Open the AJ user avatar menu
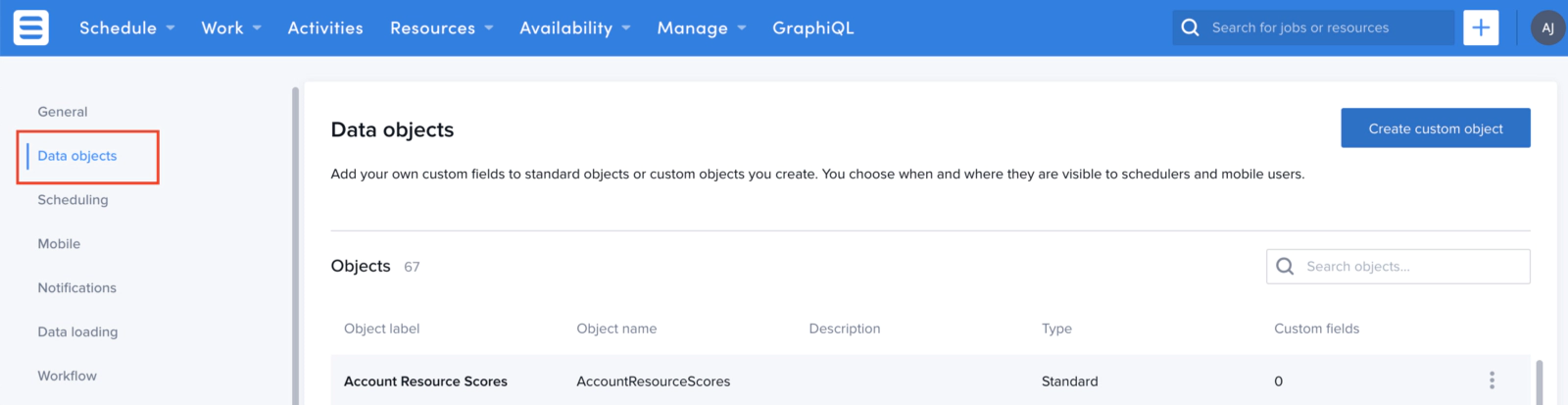 (x=1547, y=27)
